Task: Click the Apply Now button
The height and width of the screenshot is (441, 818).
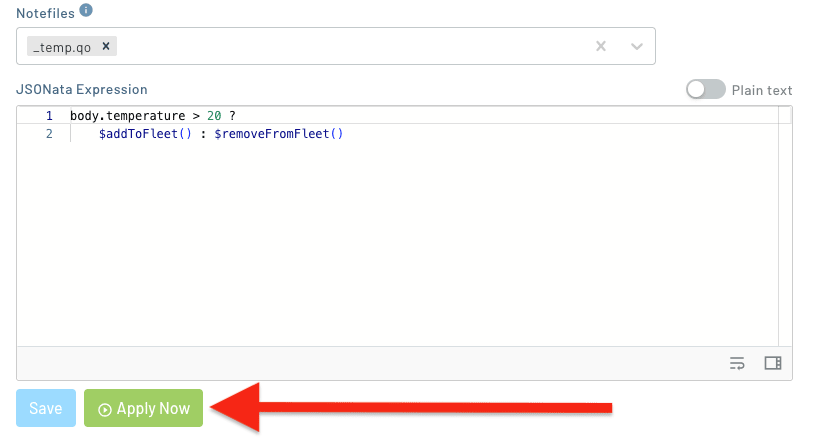Action: [x=143, y=408]
